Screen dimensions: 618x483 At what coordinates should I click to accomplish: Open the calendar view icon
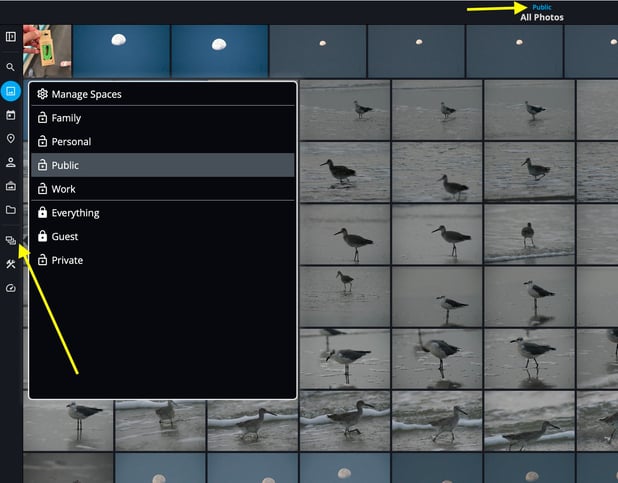click(x=11, y=115)
